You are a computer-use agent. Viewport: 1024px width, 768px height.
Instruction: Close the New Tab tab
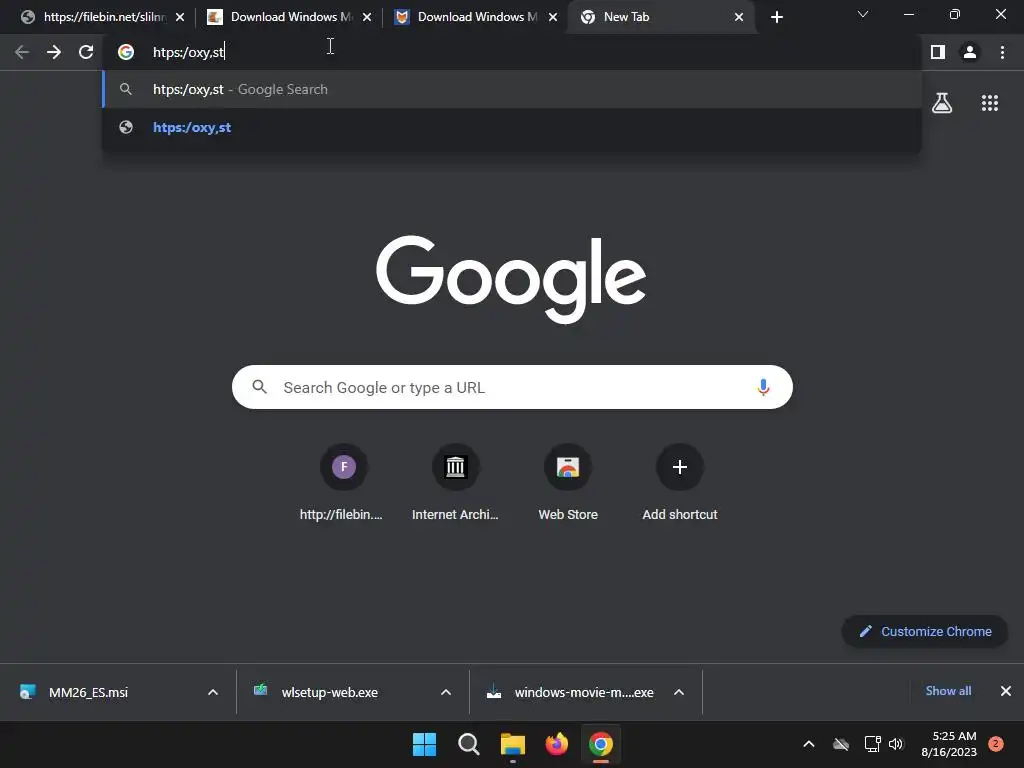click(x=739, y=17)
